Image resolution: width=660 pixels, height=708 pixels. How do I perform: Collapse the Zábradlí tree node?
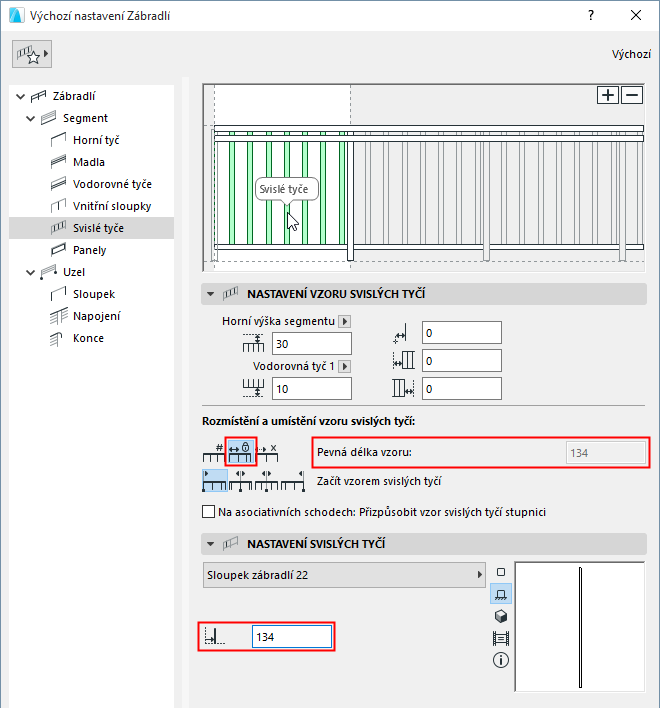[20, 96]
